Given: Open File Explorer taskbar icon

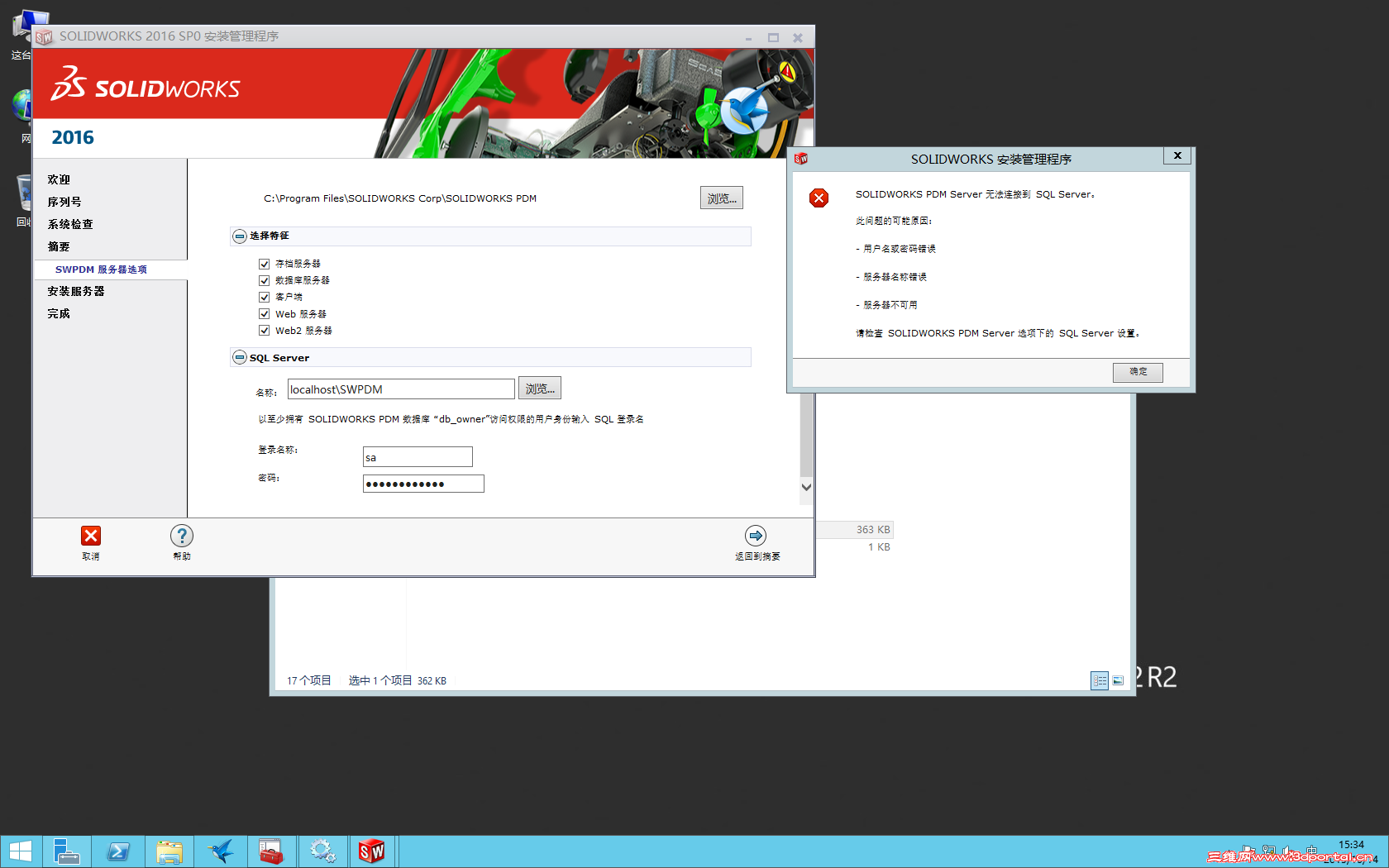Looking at the screenshot, I should (x=169, y=851).
